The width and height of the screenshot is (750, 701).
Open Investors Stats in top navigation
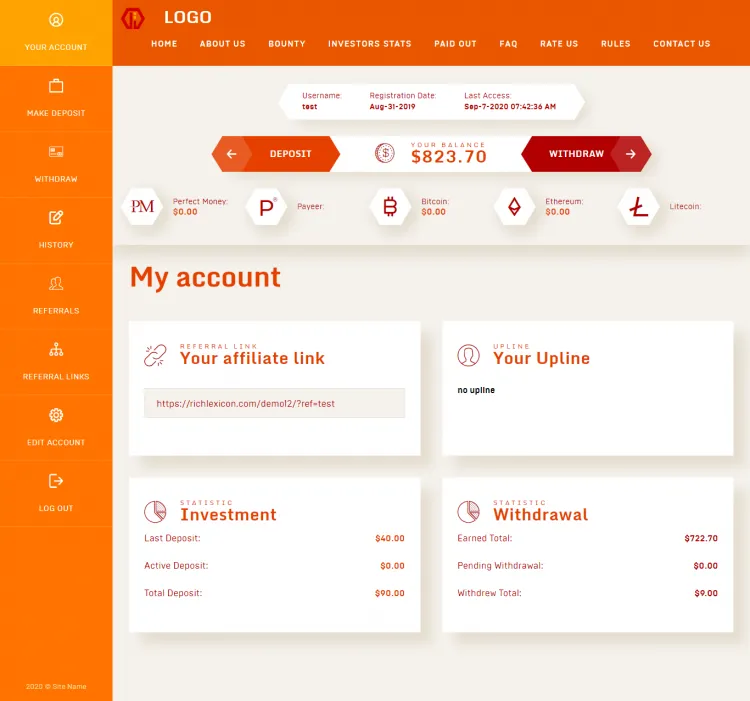[370, 44]
